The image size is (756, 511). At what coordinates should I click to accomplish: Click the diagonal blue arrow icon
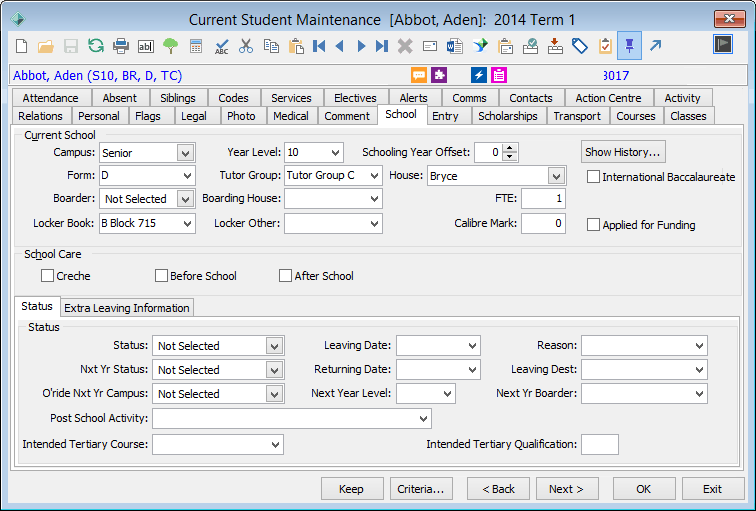655,46
